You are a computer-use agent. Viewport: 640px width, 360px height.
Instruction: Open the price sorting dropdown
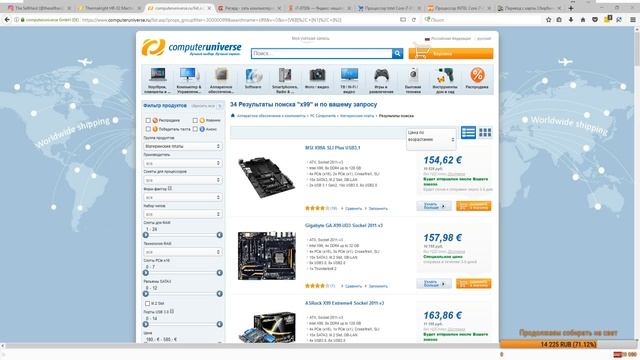tap(431, 139)
